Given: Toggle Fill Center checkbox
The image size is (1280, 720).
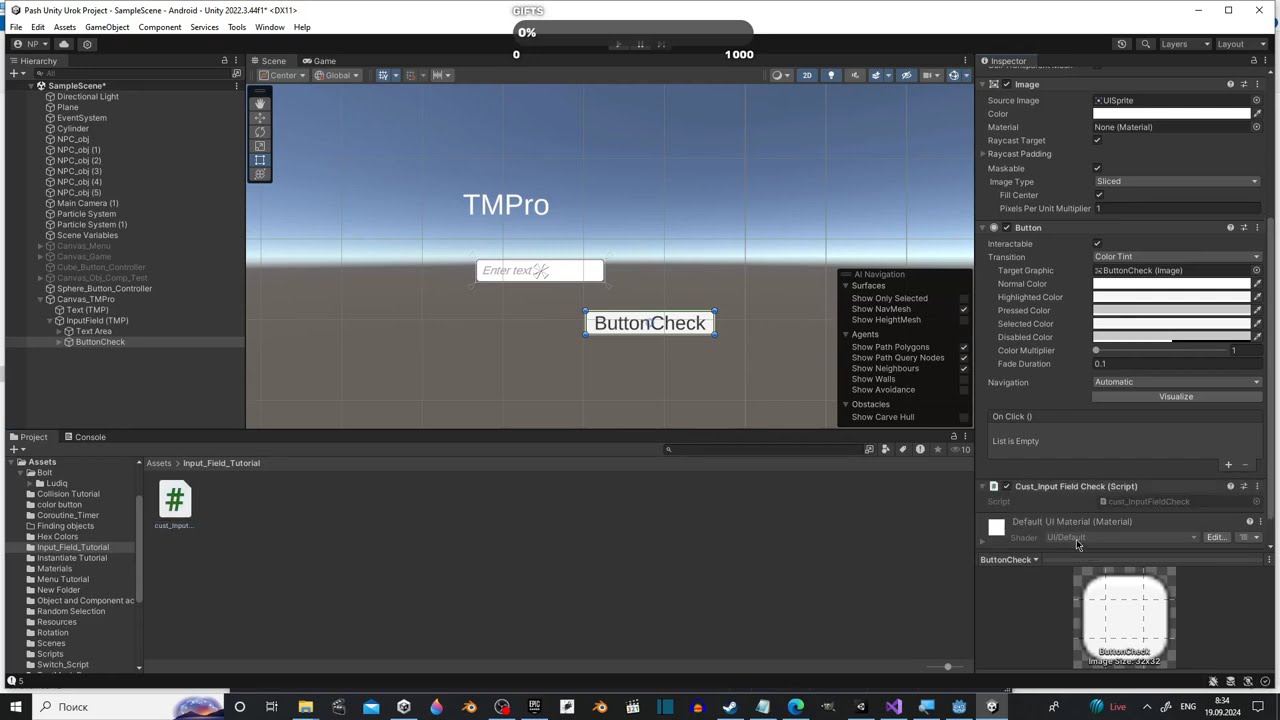Looking at the screenshot, I should coord(1097,195).
